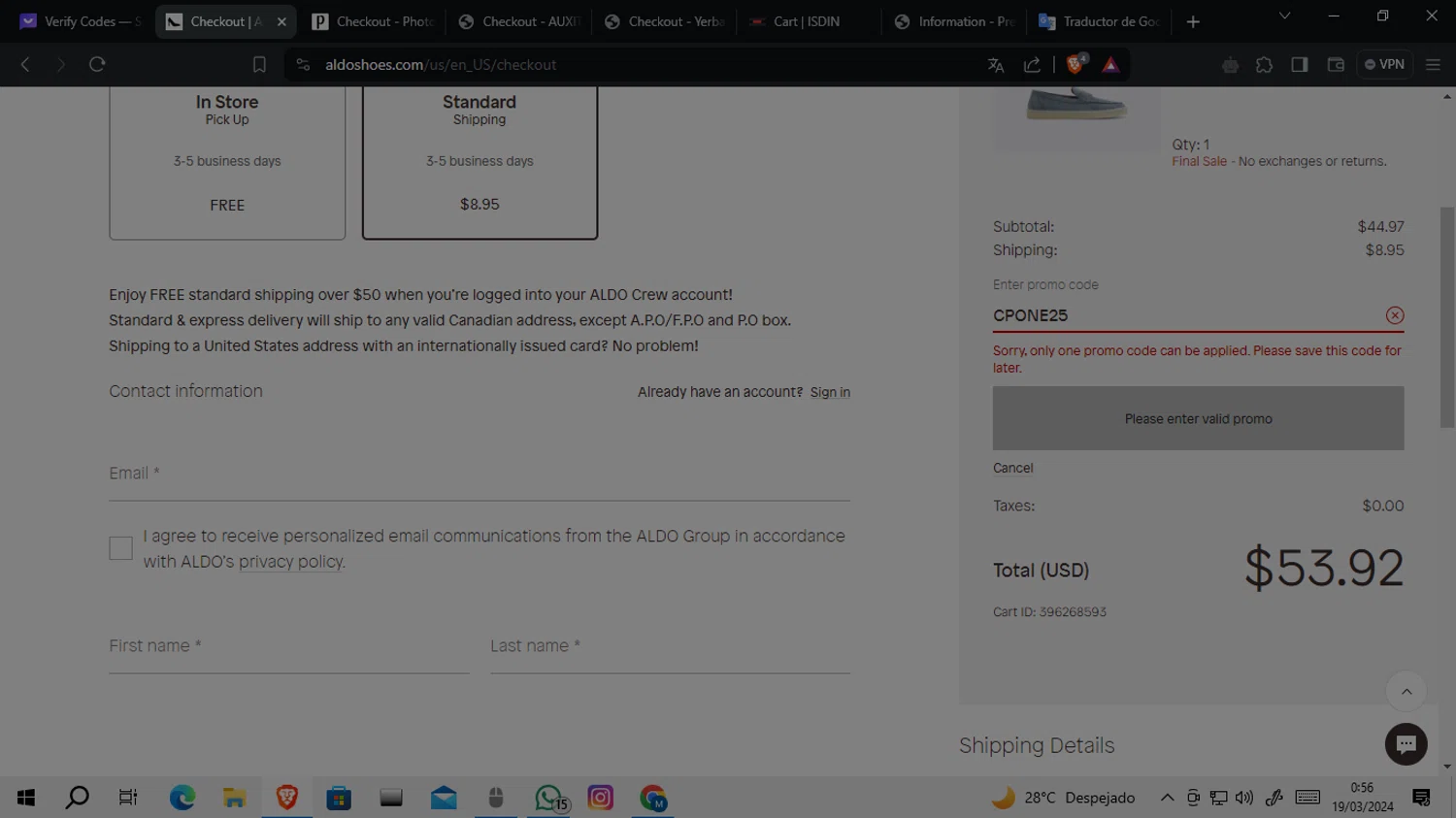Select Standard Shipping option

click(x=480, y=162)
